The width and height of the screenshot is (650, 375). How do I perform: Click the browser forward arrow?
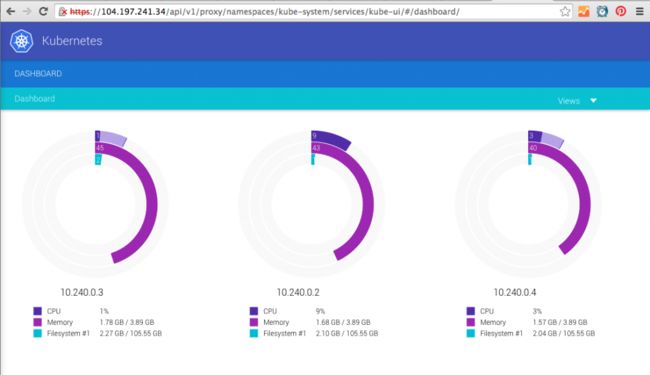pos(27,11)
